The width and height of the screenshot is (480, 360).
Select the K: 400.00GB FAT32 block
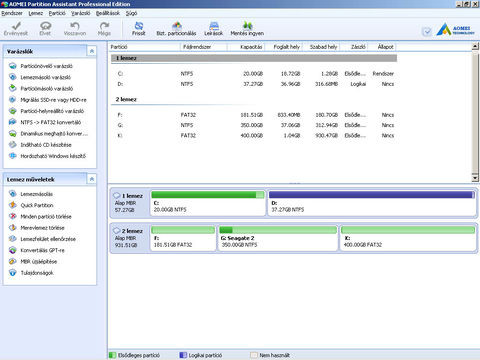click(x=408, y=238)
